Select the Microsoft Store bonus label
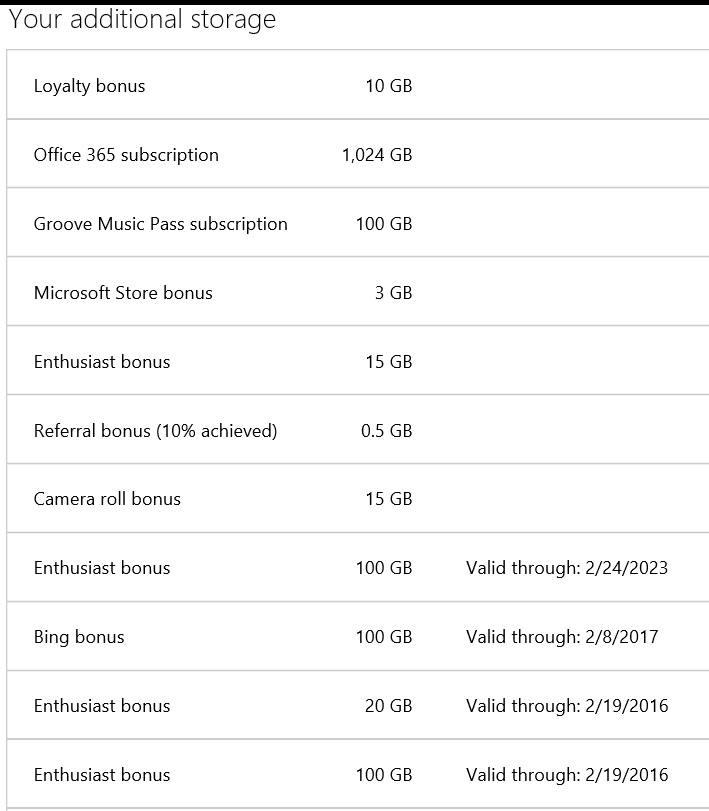The height and width of the screenshot is (811, 709). (x=123, y=293)
